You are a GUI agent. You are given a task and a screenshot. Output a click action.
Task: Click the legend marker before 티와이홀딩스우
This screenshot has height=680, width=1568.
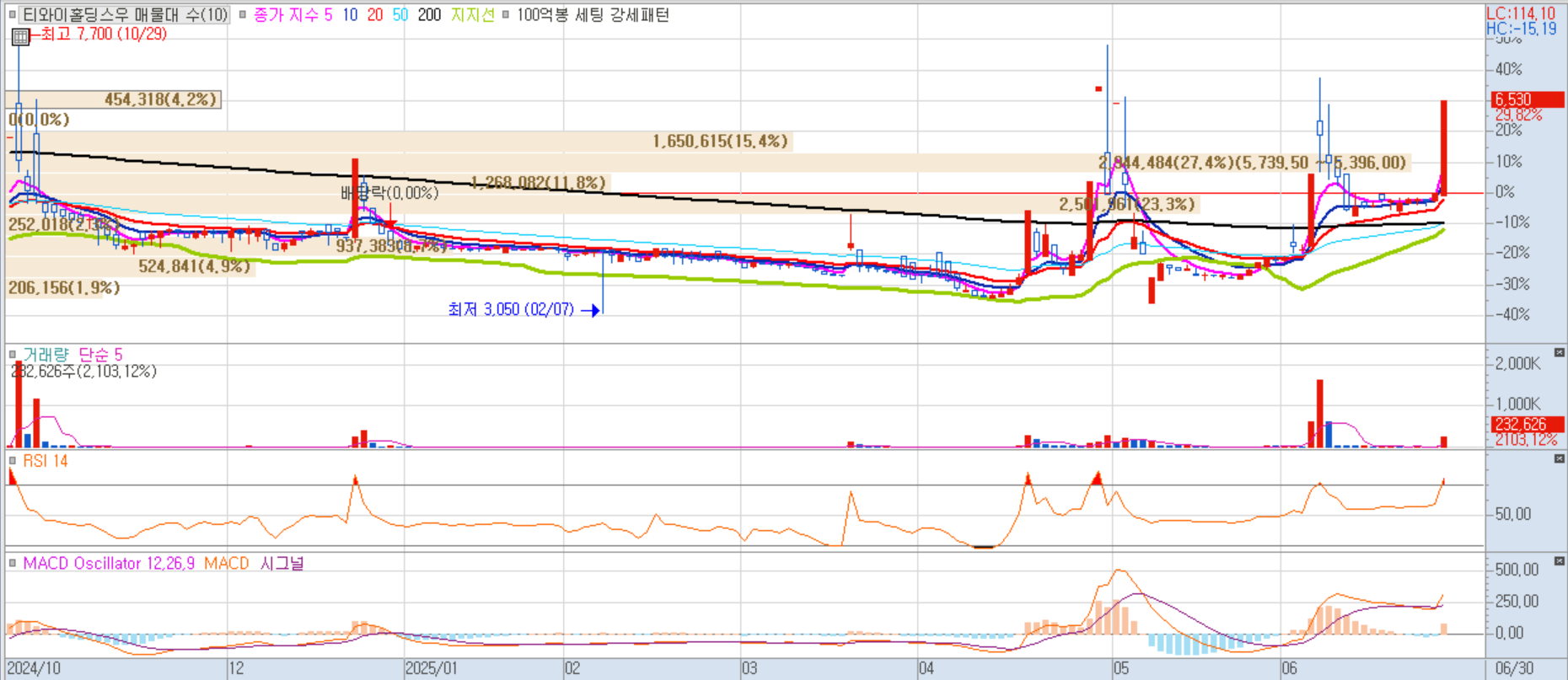(x=12, y=14)
